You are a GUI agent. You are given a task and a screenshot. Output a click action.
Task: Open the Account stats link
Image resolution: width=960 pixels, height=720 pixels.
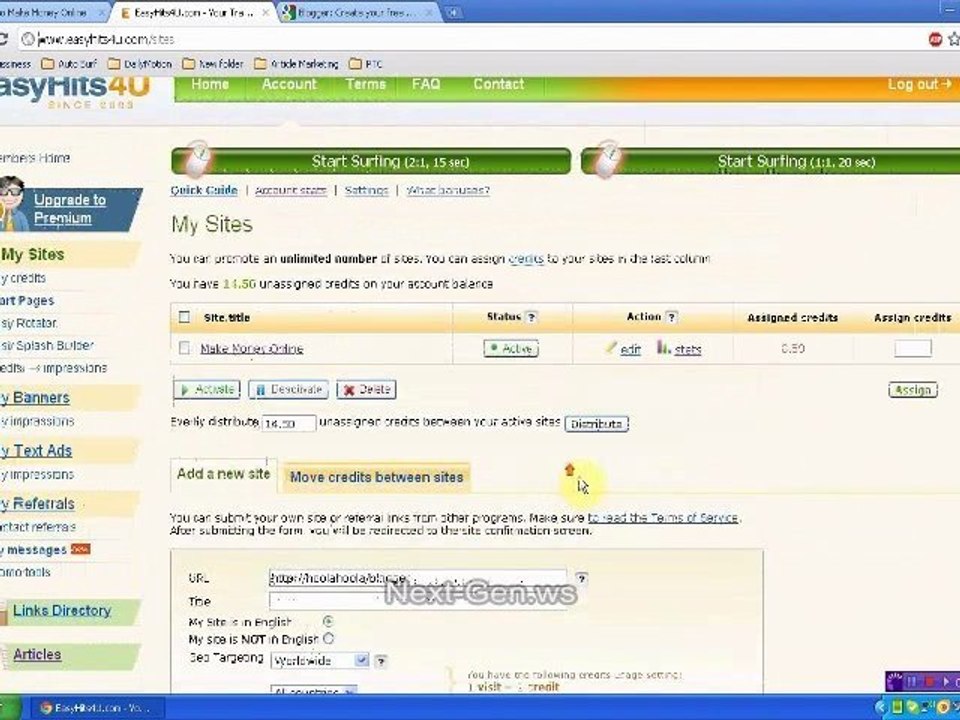[291, 190]
